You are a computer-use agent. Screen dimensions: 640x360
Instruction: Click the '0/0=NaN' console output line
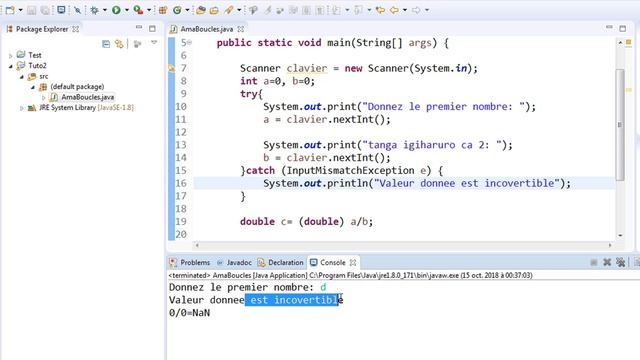189,313
